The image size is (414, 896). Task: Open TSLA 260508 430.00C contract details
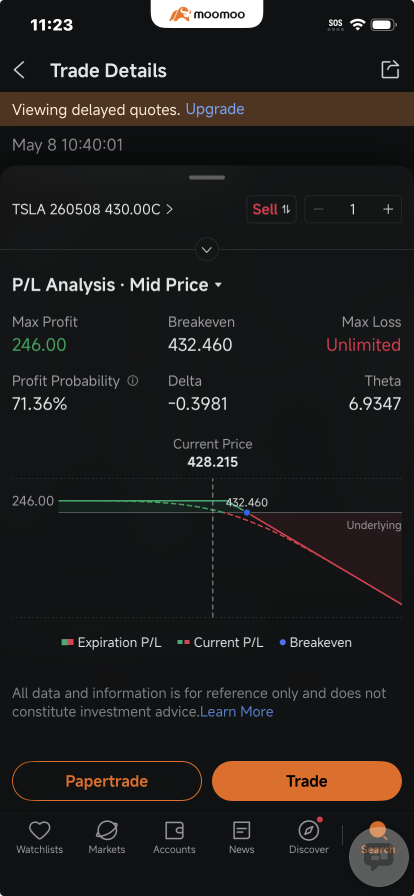93,209
